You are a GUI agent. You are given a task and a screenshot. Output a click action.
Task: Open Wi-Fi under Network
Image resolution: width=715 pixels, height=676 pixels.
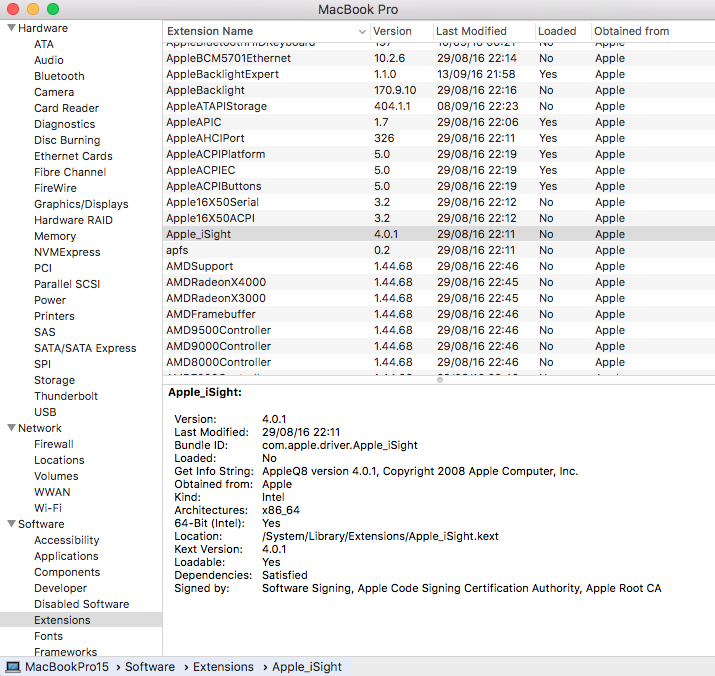(48, 508)
